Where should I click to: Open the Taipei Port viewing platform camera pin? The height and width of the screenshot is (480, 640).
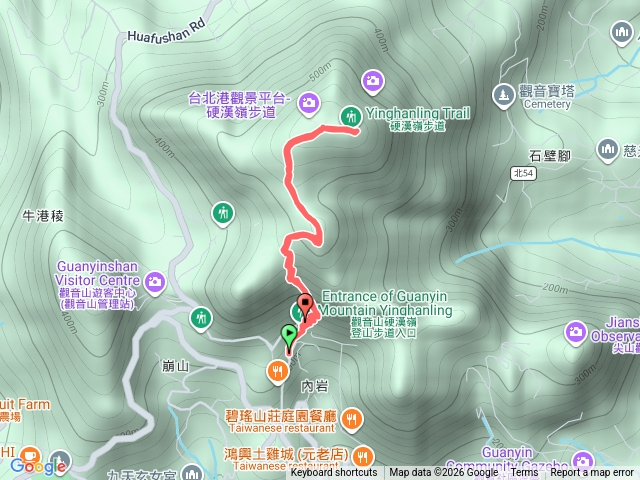(309, 103)
